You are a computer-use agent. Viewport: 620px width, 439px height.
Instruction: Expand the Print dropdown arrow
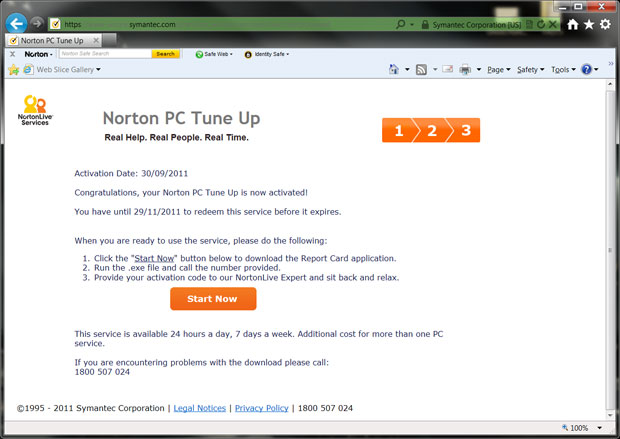point(478,70)
